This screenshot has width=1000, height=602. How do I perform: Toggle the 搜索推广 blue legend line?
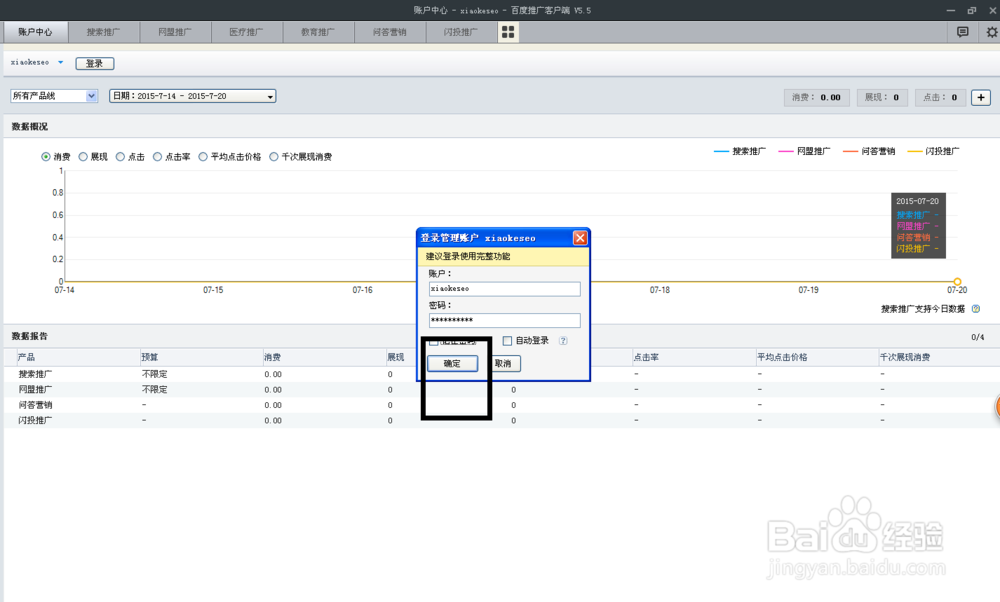(740, 151)
